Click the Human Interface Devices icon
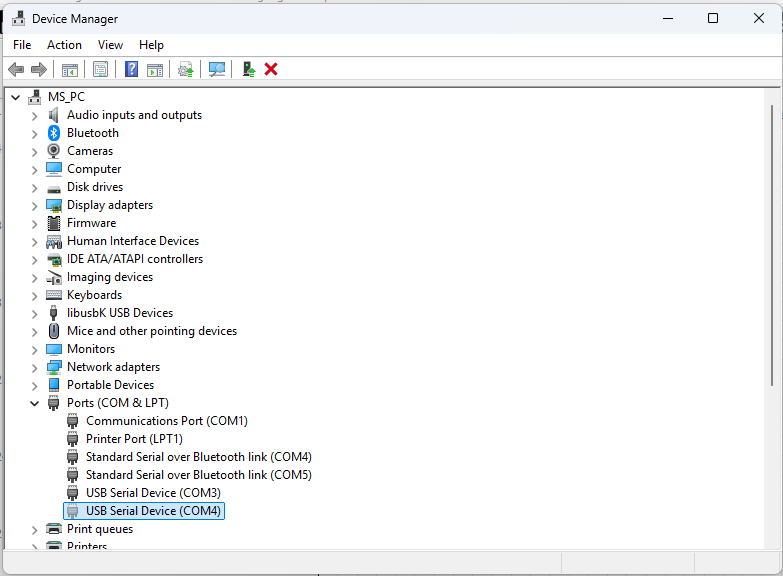The height and width of the screenshot is (576, 783). pos(54,242)
